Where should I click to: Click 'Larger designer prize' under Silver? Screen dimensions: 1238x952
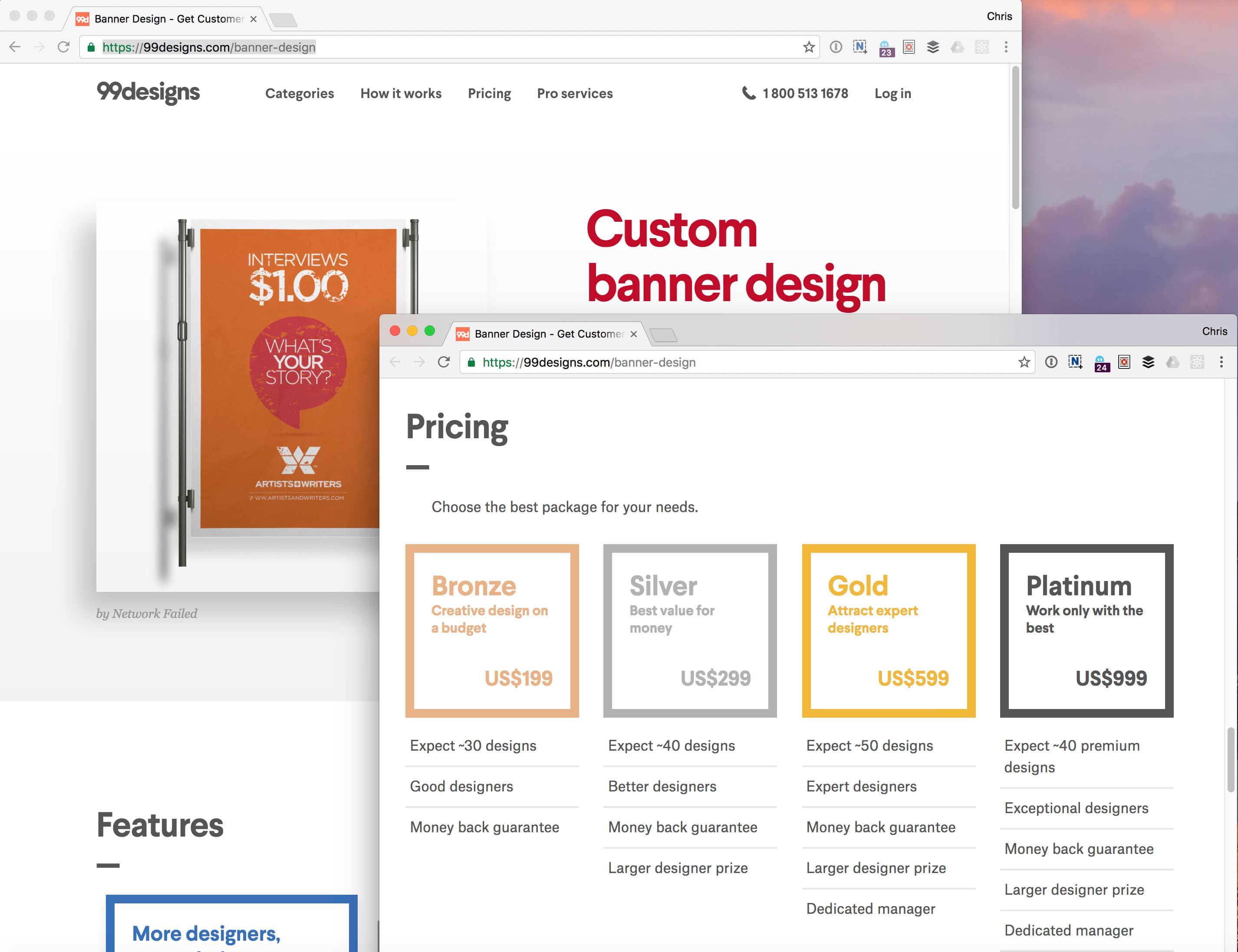point(678,868)
